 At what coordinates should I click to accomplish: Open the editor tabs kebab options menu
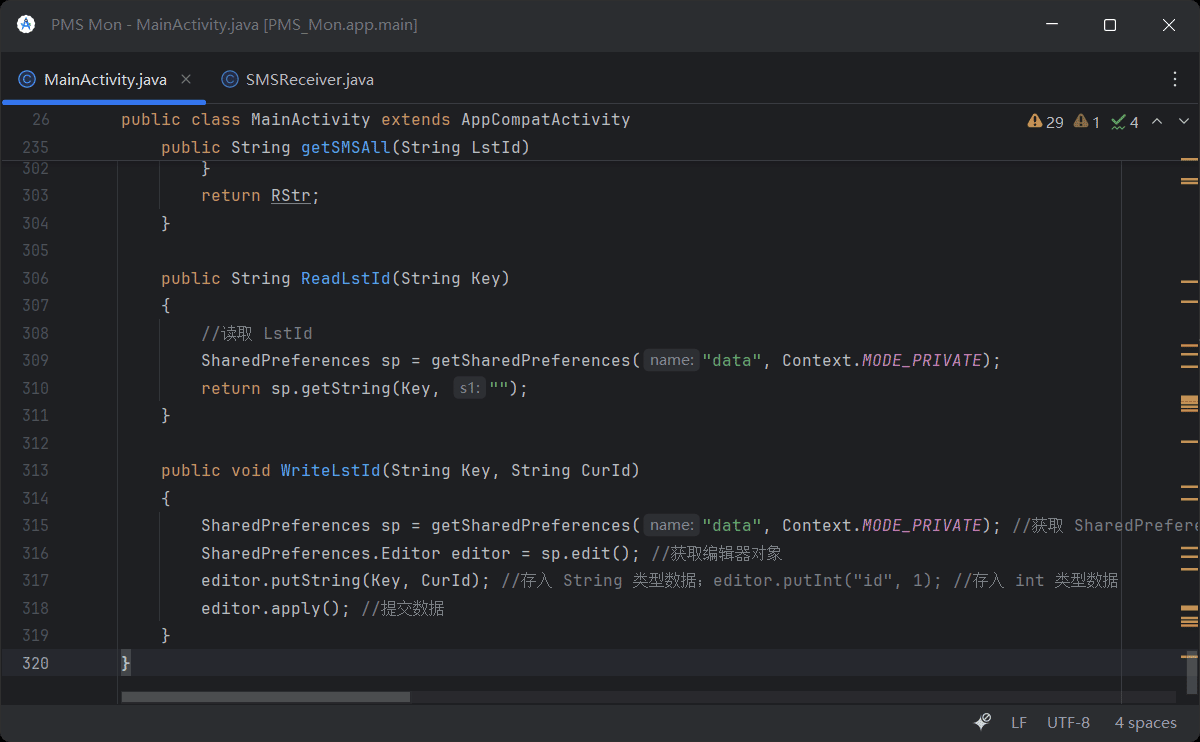pyautogui.click(x=1175, y=78)
